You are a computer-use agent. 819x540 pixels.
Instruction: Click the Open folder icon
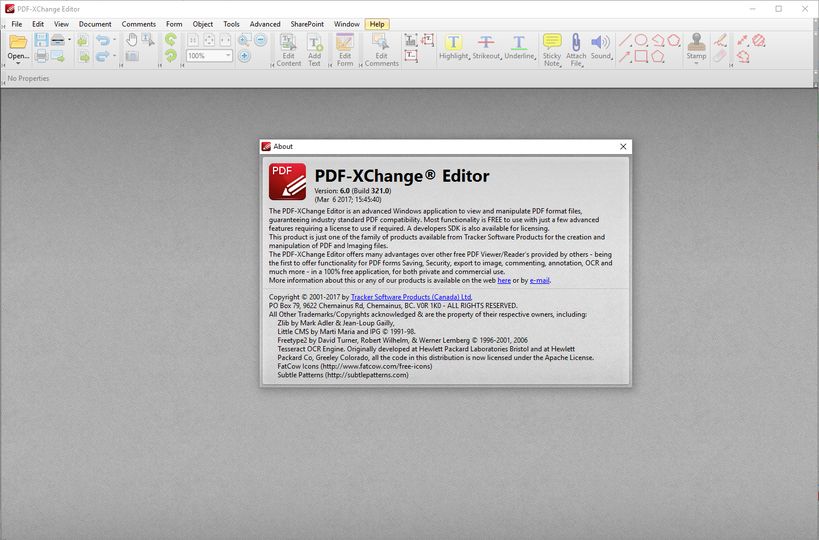pyautogui.click(x=18, y=42)
